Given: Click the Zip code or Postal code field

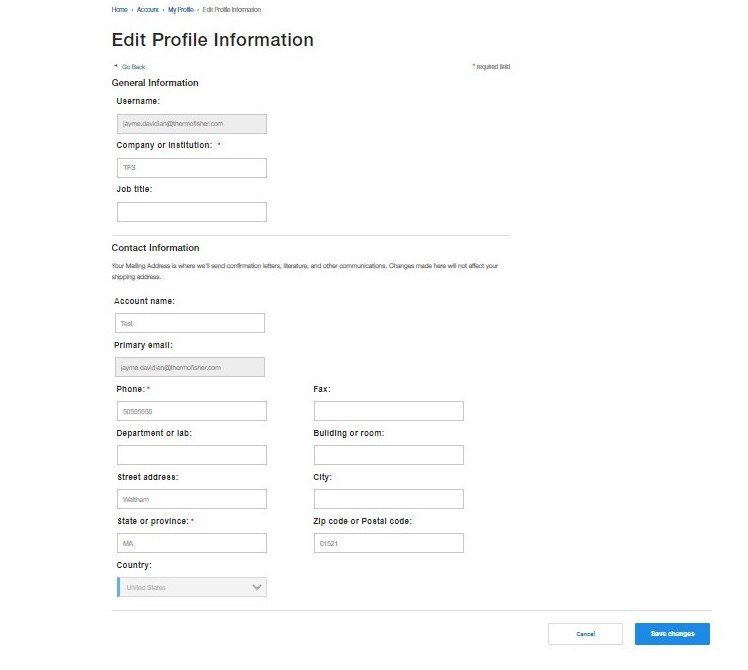Looking at the screenshot, I should coord(389,543).
